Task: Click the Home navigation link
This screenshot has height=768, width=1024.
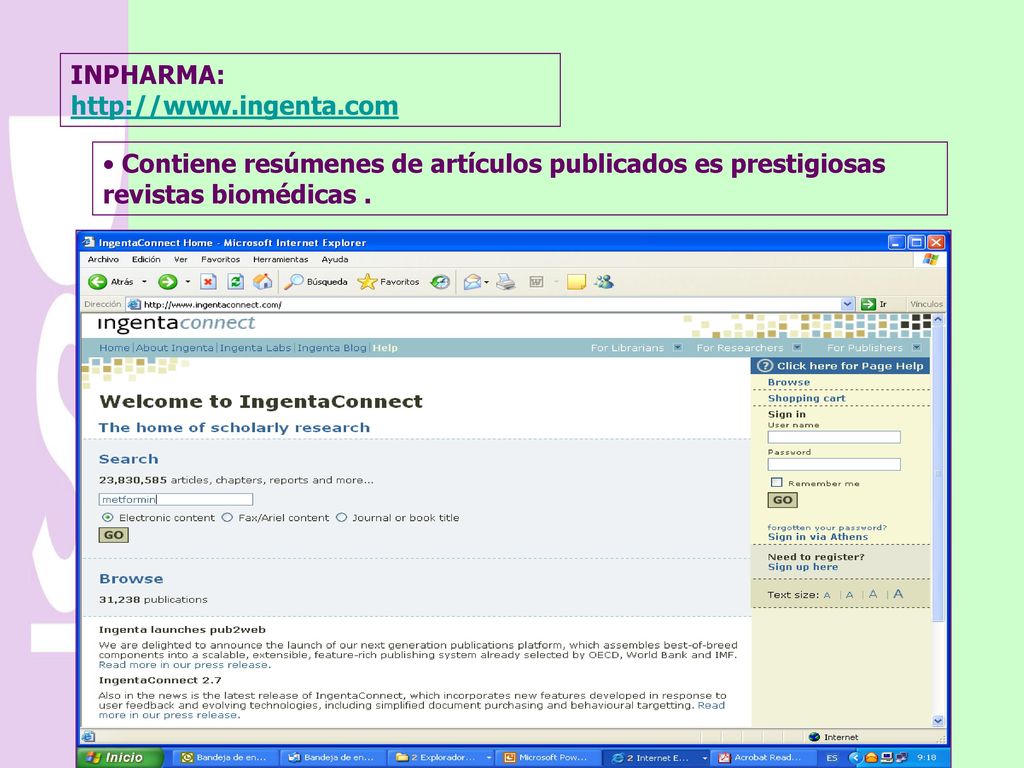Action: [x=114, y=347]
